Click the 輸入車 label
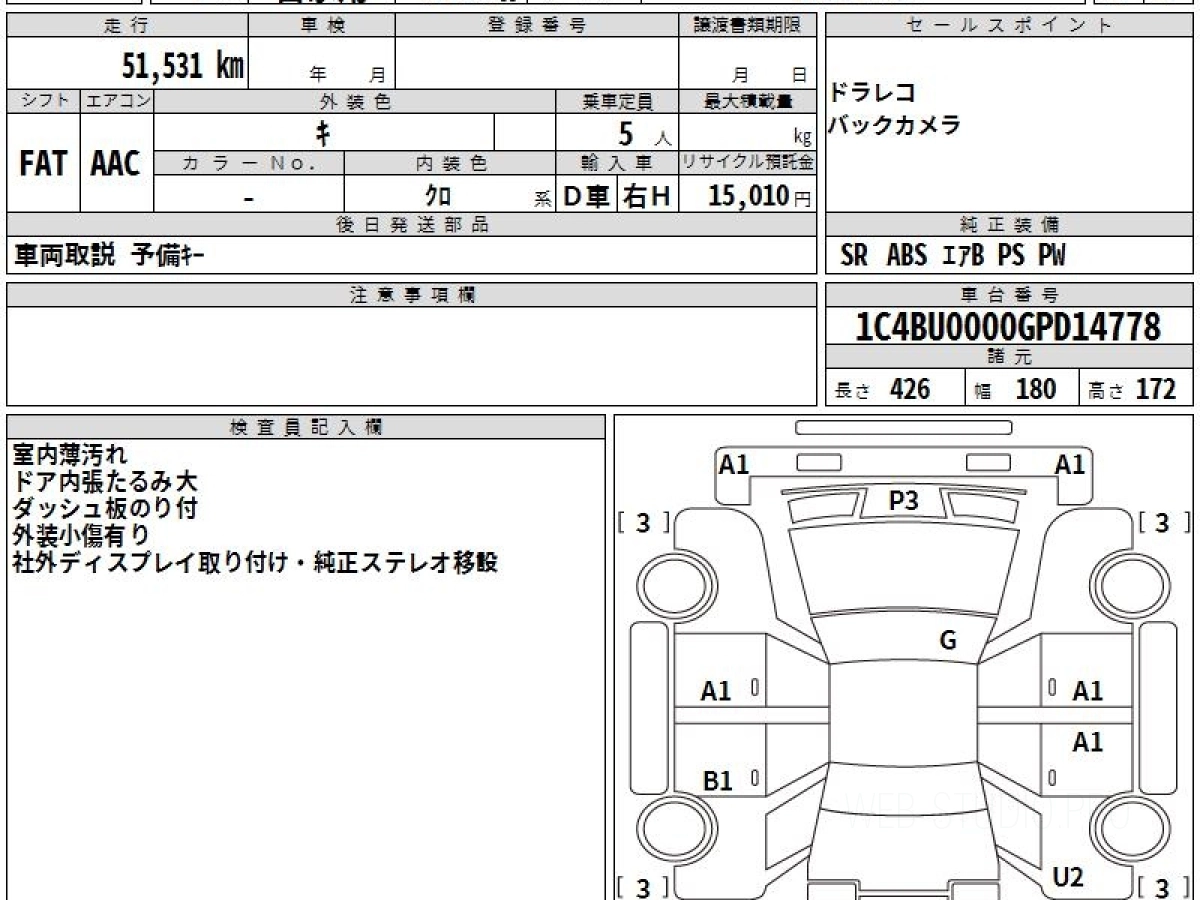The height and width of the screenshot is (900, 1200). (617, 162)
